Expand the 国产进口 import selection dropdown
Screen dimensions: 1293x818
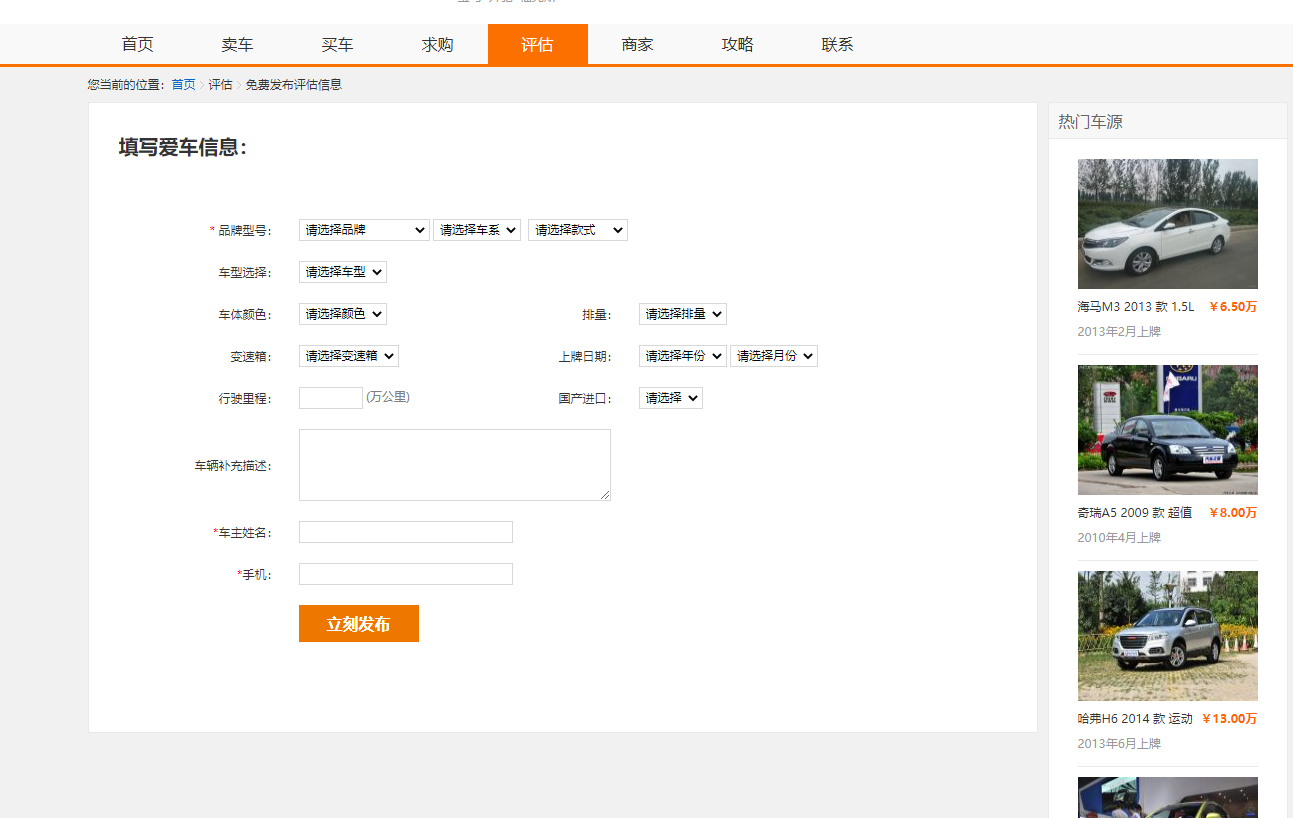(x=670, y=397)
